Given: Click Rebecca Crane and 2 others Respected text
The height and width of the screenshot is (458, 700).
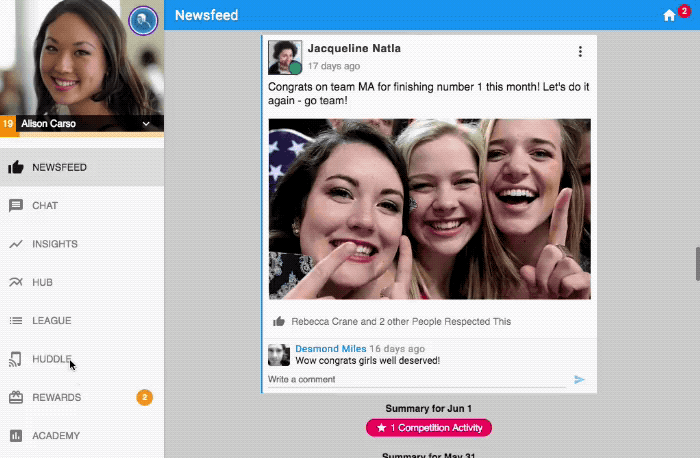Looking at the screenshot, I should click(401, 321).
